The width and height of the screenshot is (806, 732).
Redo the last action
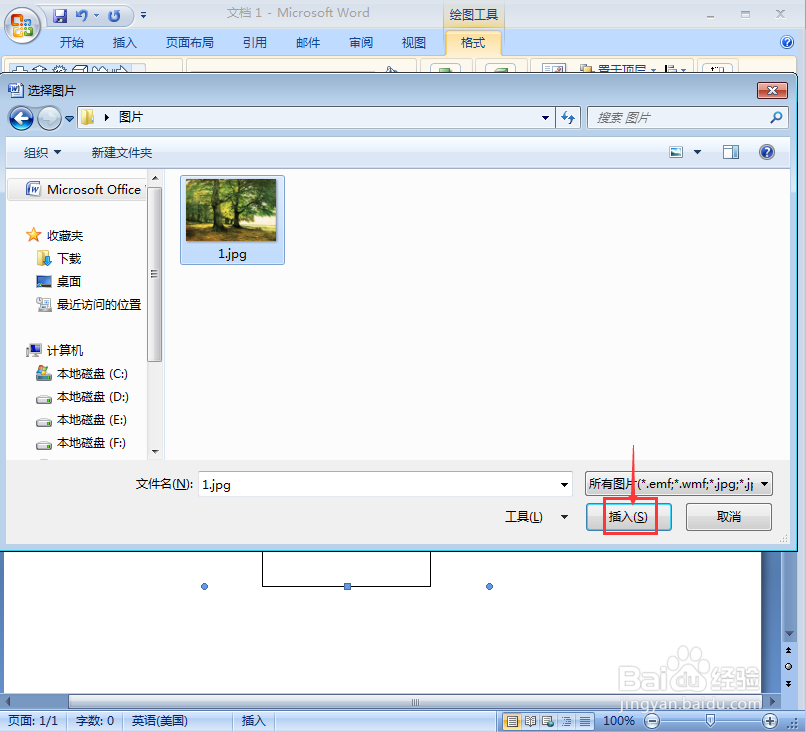pyautogui.click(x=114, y=16)
